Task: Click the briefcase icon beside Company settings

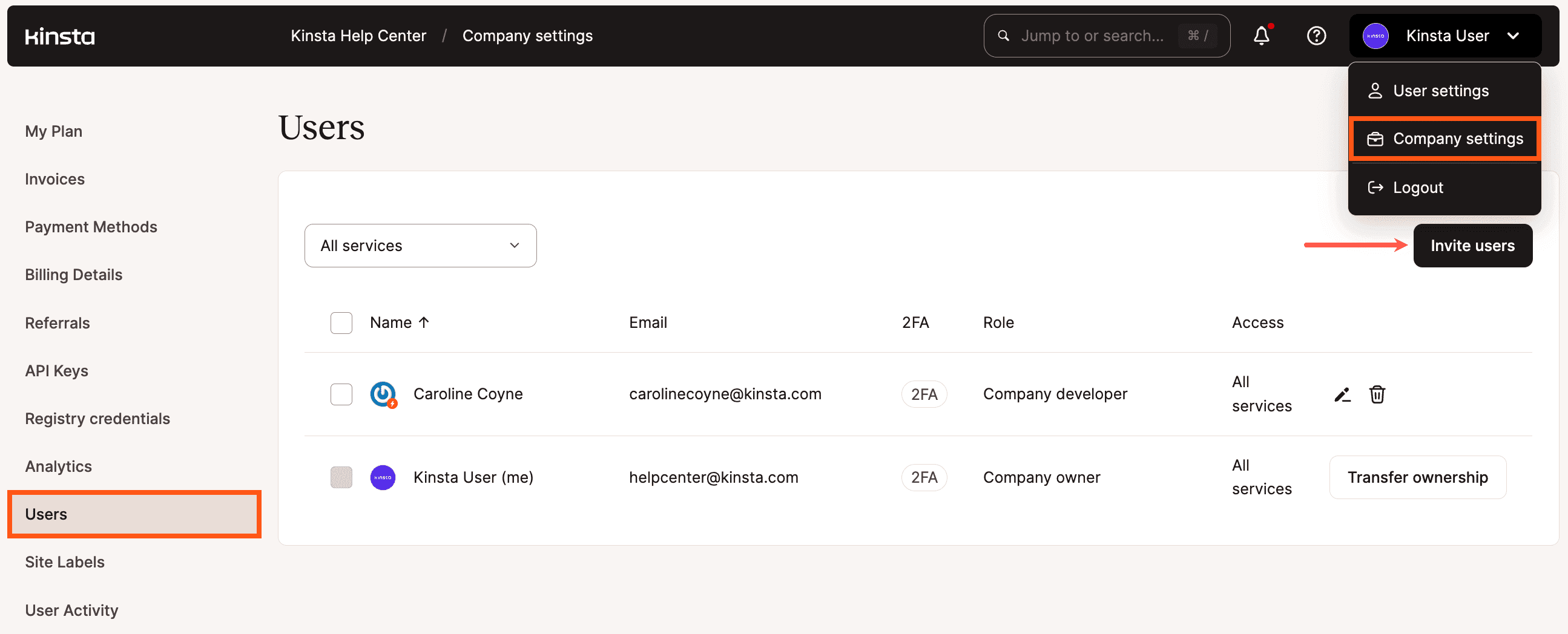Action: 1374,139
